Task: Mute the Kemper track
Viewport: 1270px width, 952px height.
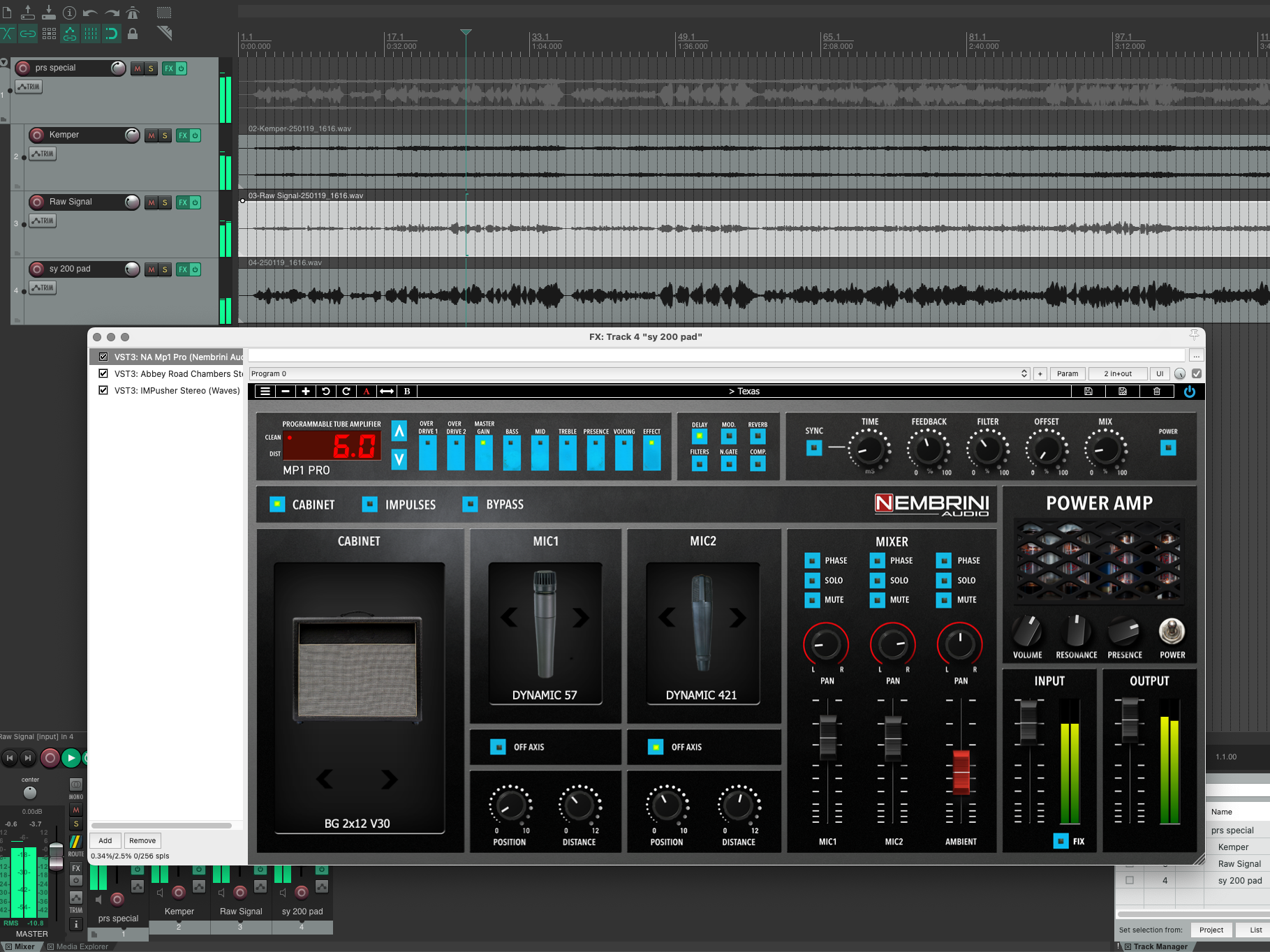Action: tap(152, 135)
